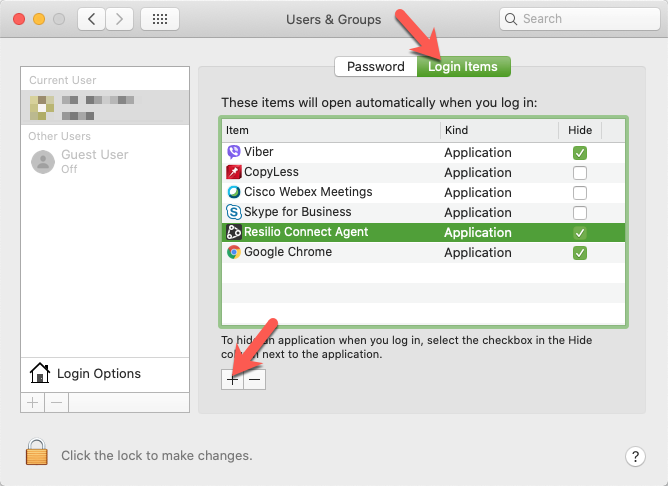
Task: Show all preferences grid button
Action: tap(160, 19)
